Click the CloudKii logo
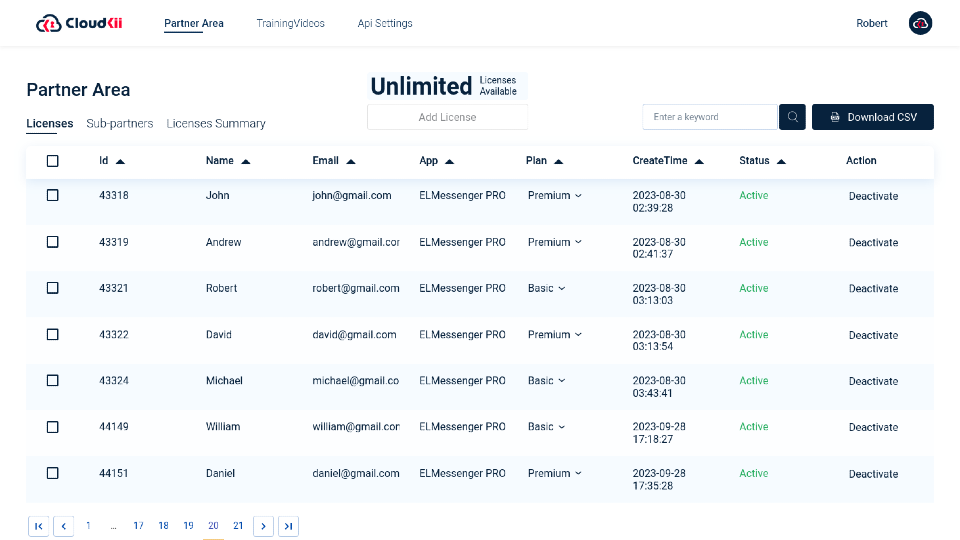 79,23
